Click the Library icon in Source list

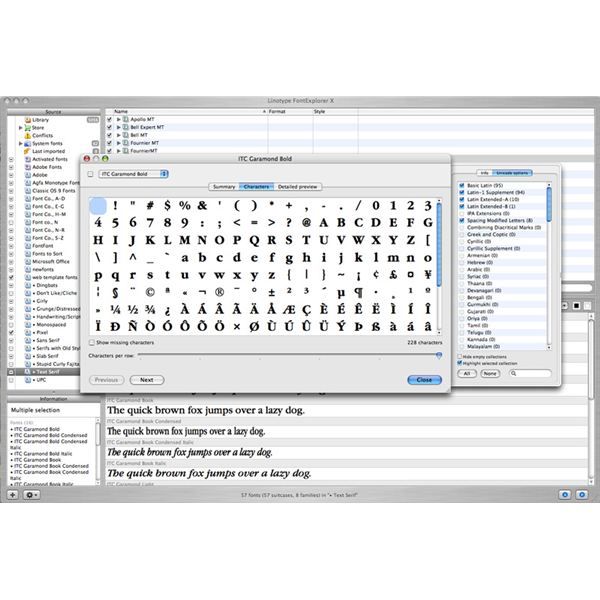tap(28, 120)
